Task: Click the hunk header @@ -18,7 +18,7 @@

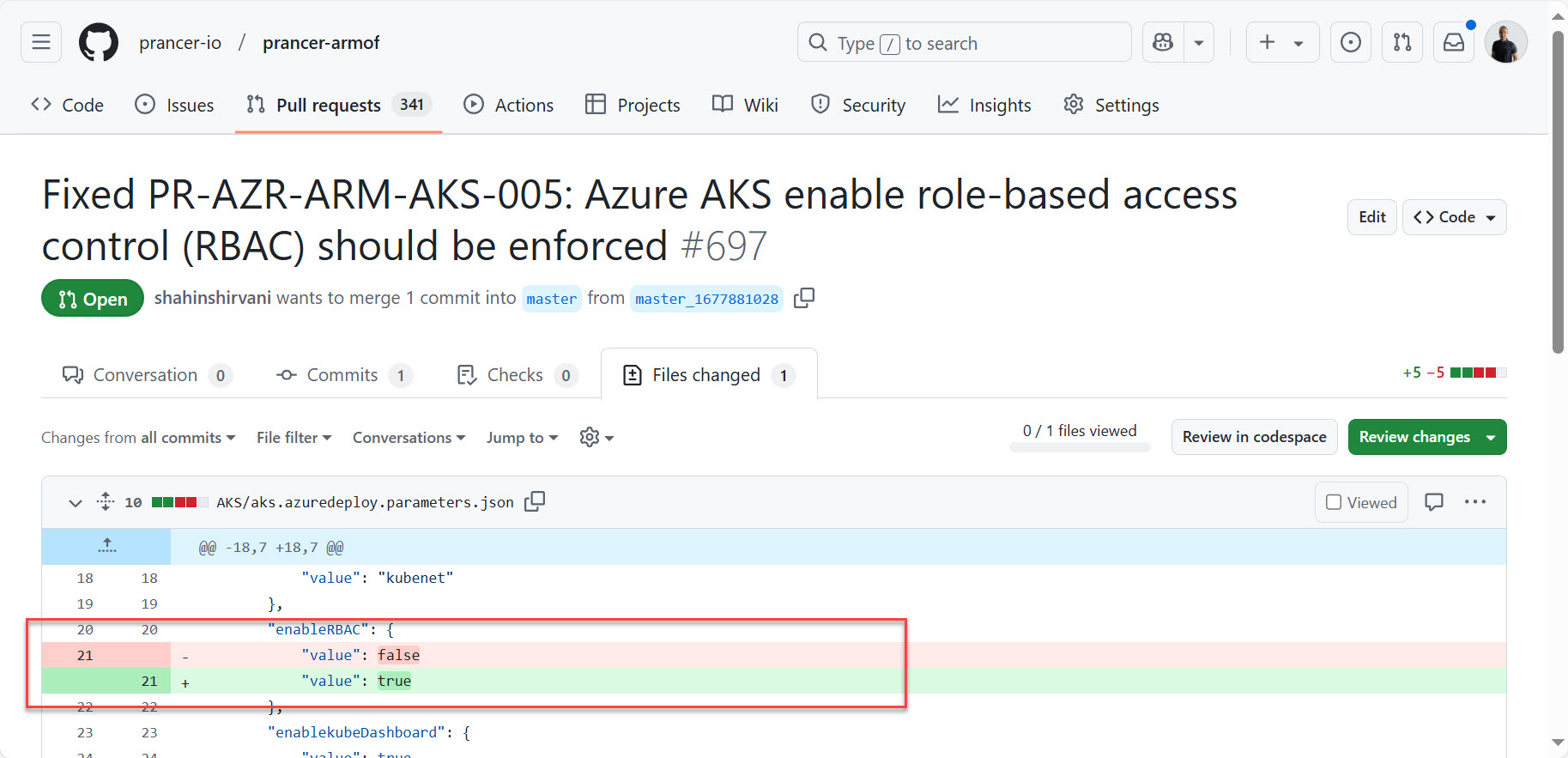Action: click(x=271, y=547)
